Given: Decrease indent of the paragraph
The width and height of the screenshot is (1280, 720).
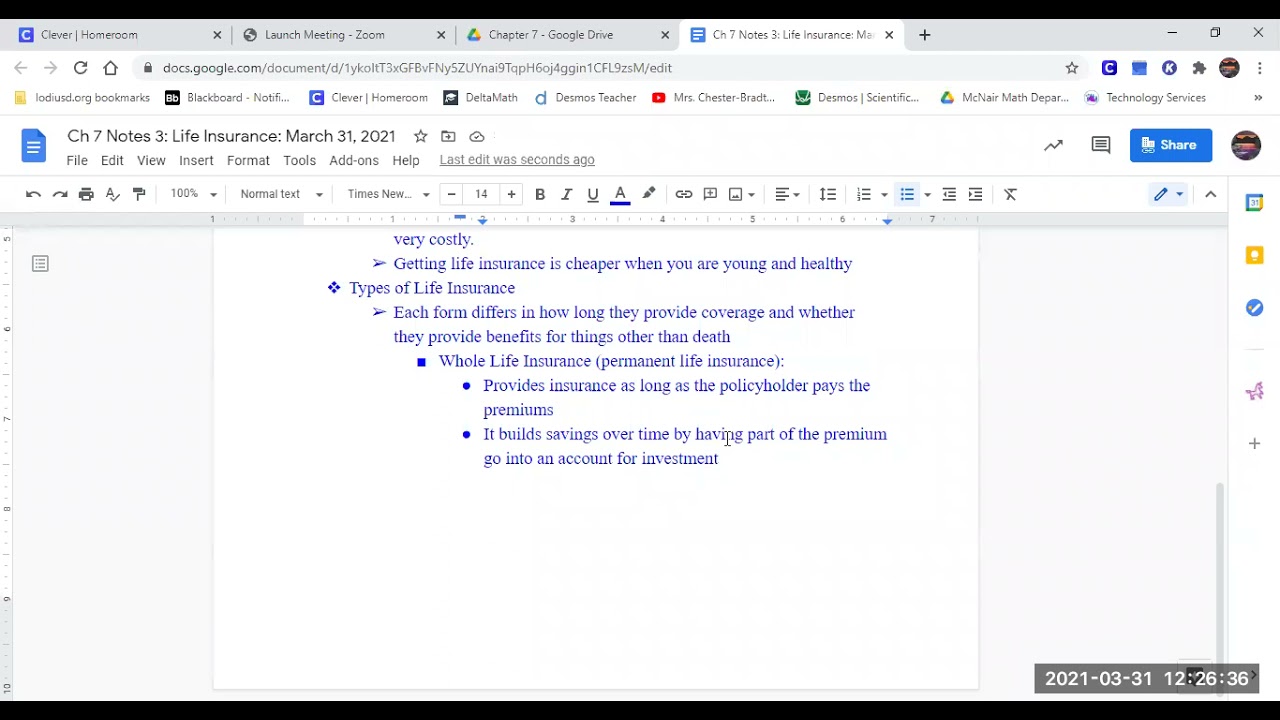Looking at the screenshot, I should click(949, 194).
